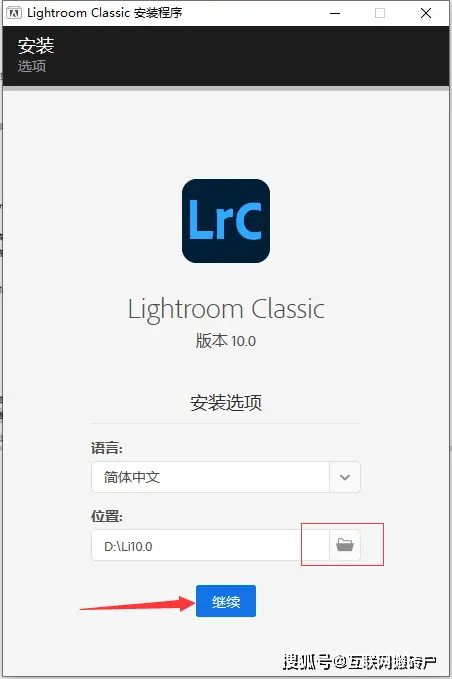This screenshot has width=452, height=679.
Task: Select the 安装 header text
Action: click(x=36, y=45)
